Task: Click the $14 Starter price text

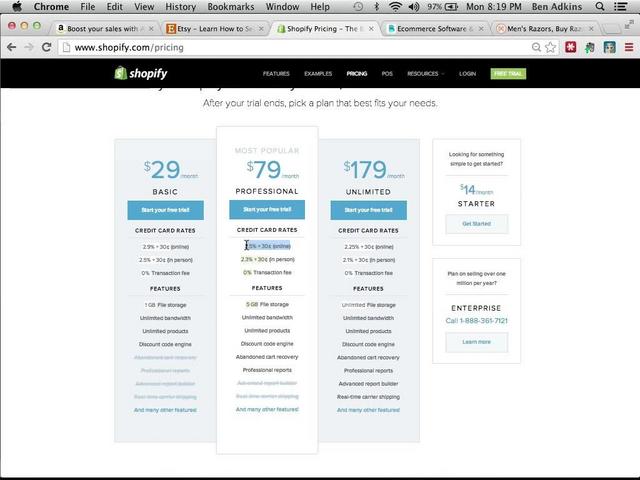Action: point(476,190)
